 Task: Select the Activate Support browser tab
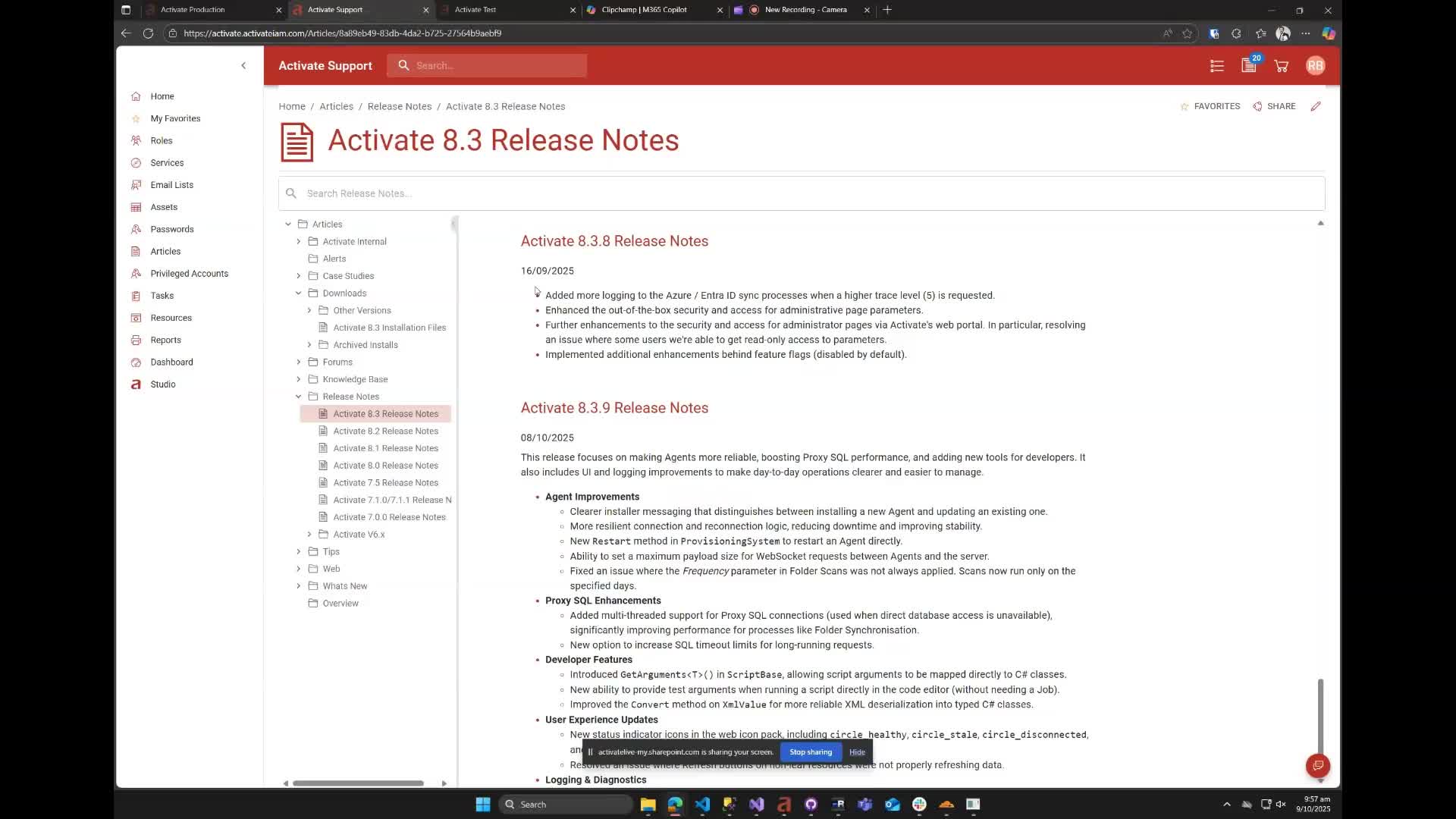click(359, 10)
